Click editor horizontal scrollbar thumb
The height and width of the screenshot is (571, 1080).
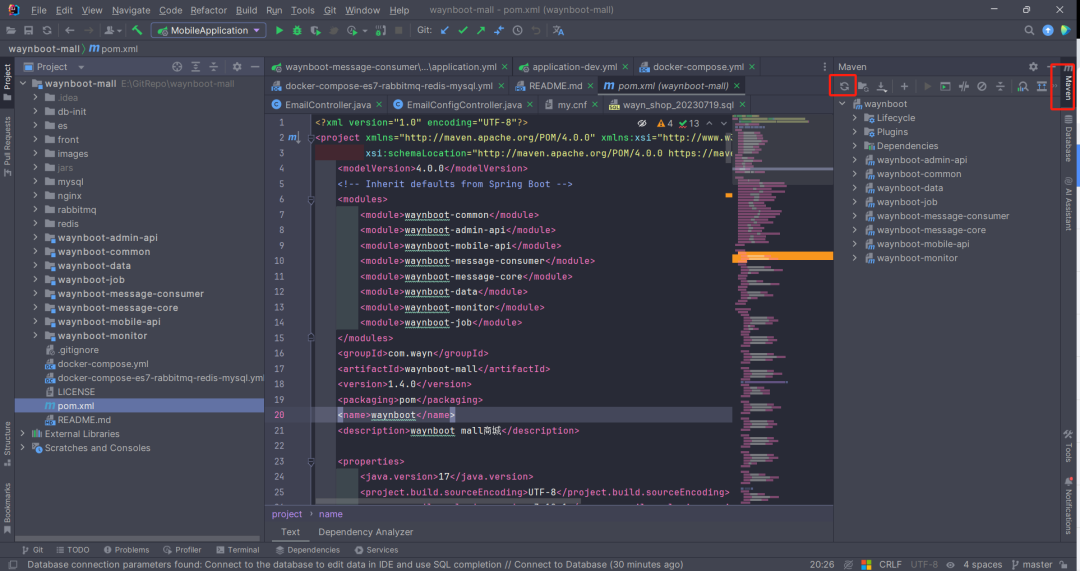[446, 501]
